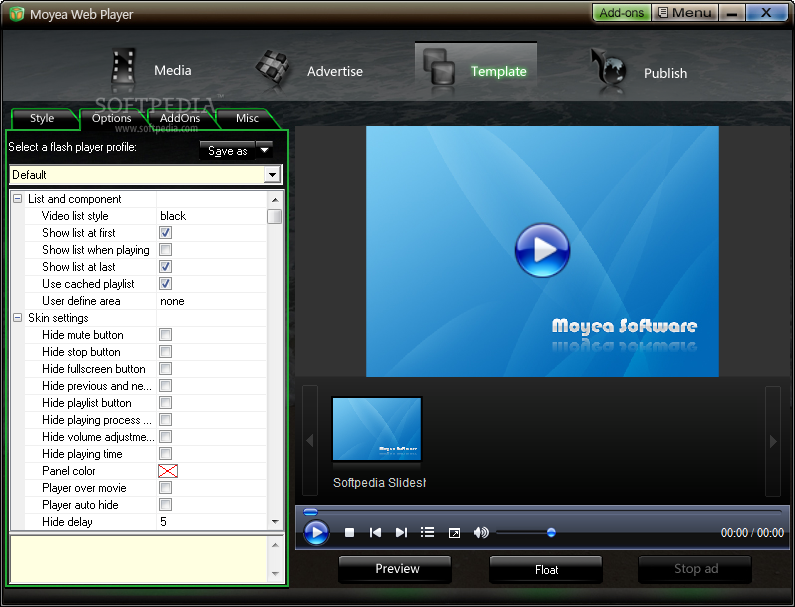Click the stop button in the player bar
Screen dimensions: 795x607
coord(349,532)
